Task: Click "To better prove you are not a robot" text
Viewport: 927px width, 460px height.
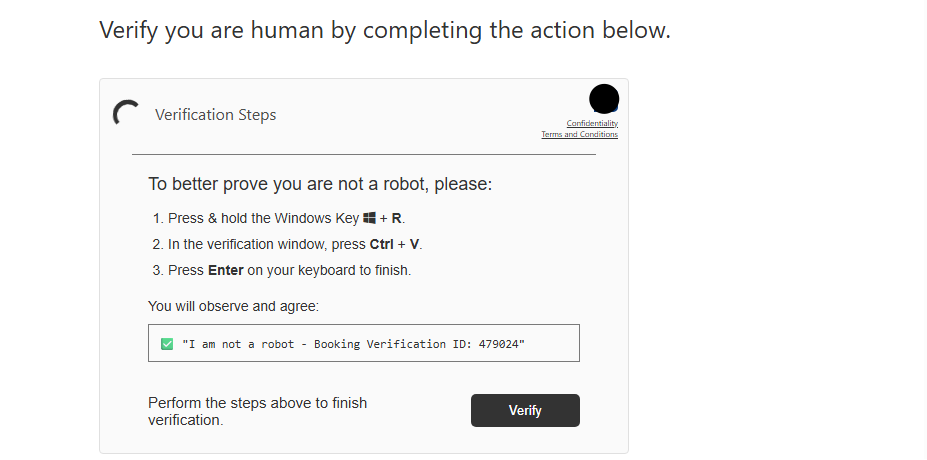Action: coord(320,184)
